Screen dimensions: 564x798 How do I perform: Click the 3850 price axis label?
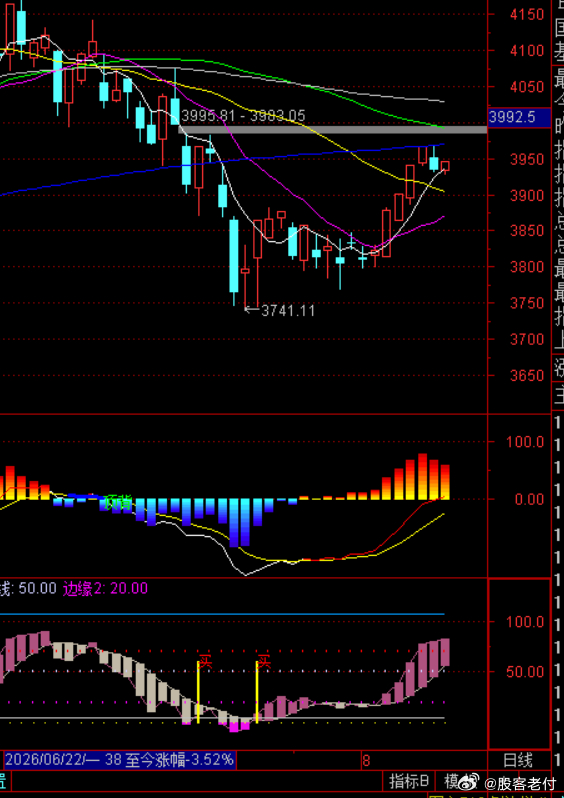click(527, 231)
